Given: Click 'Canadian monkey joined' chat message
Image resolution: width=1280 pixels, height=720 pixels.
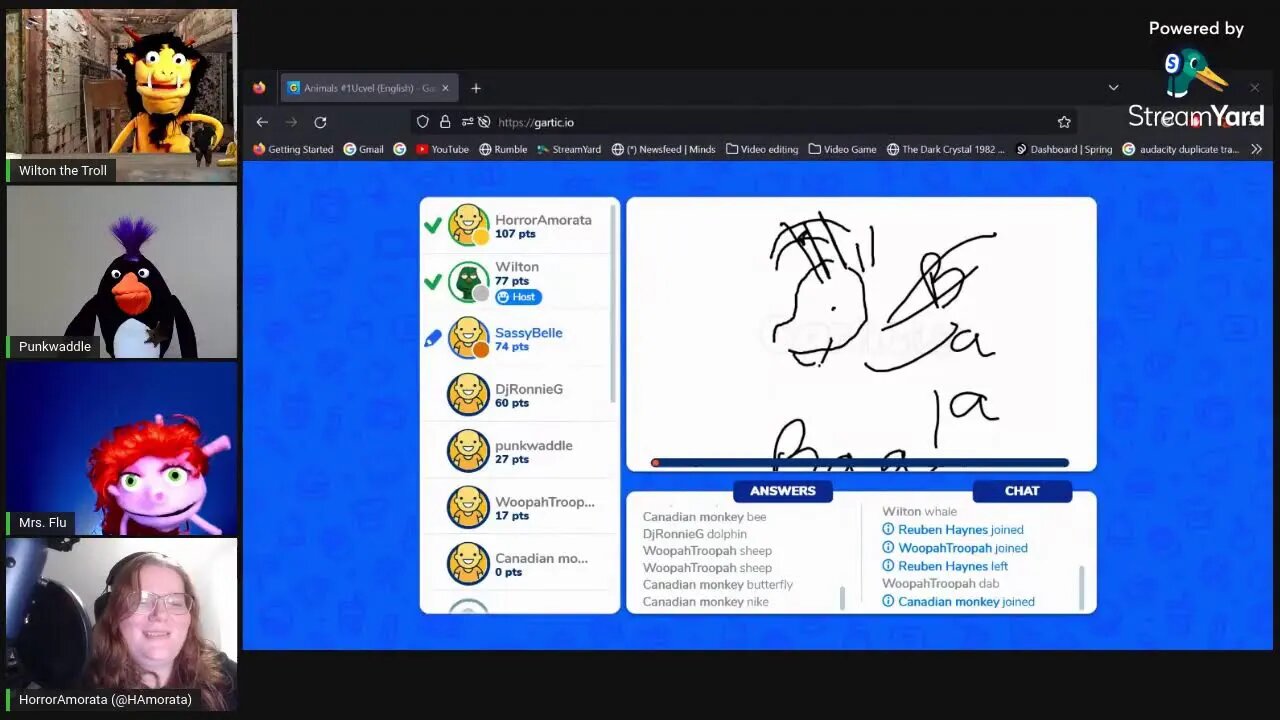Looking at the screenshot, I should coord(958,602).
